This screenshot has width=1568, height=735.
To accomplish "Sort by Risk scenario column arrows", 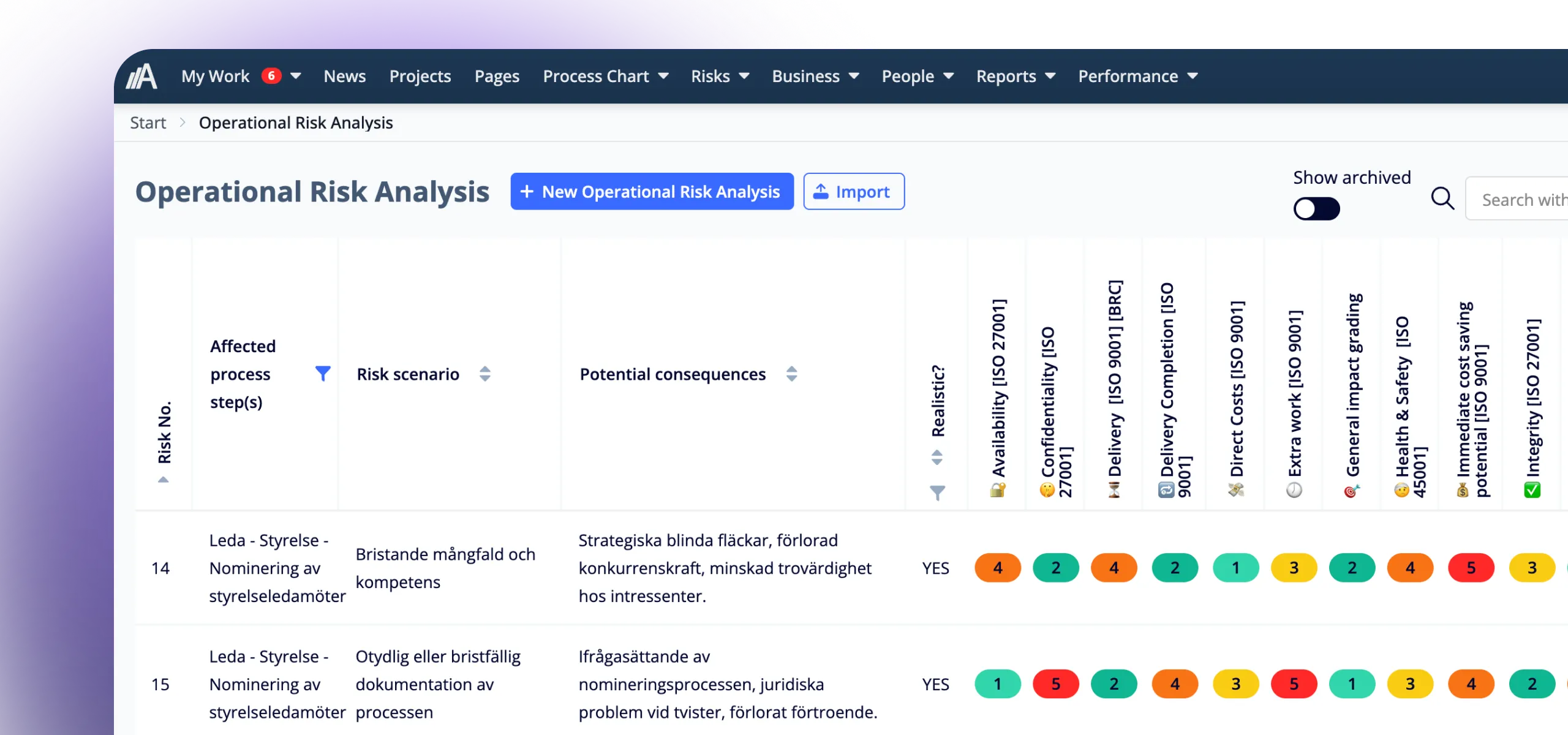I will point(485,374).
